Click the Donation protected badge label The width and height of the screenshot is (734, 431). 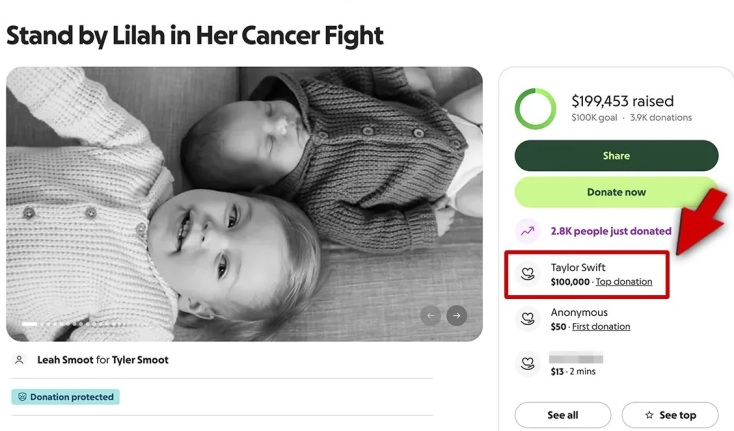coord(71,397)
